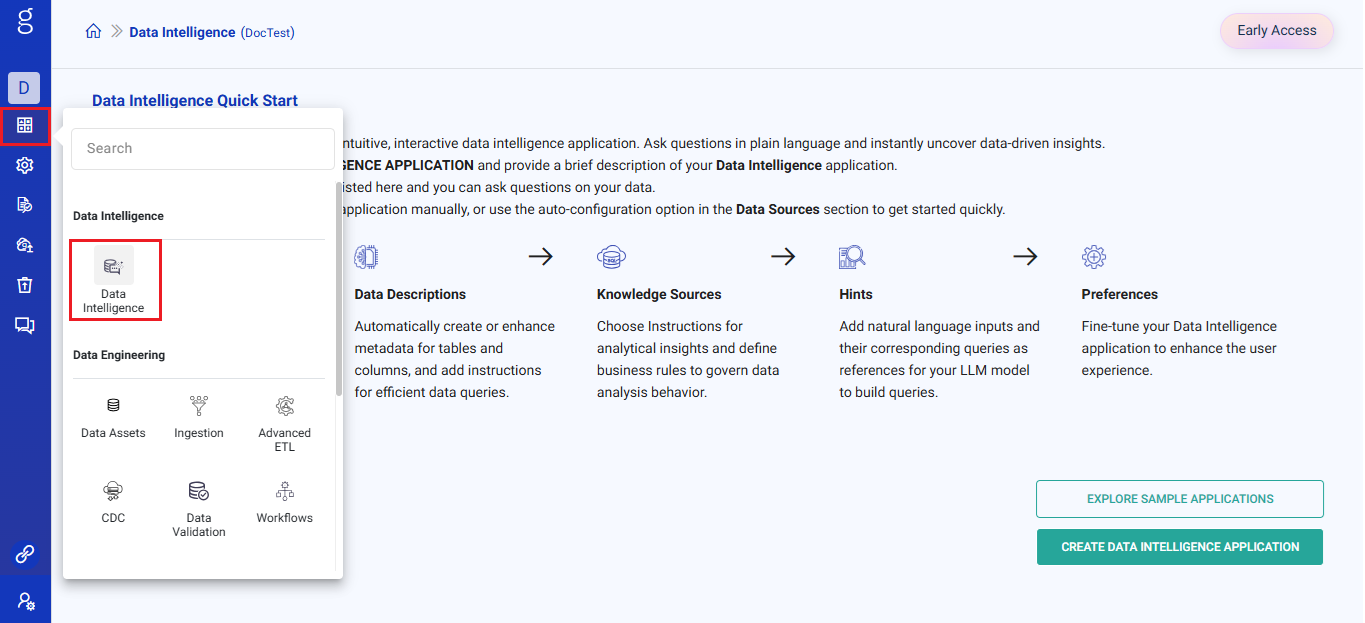
Task: Go to home via breadcrumb icon
Action: 93,31
